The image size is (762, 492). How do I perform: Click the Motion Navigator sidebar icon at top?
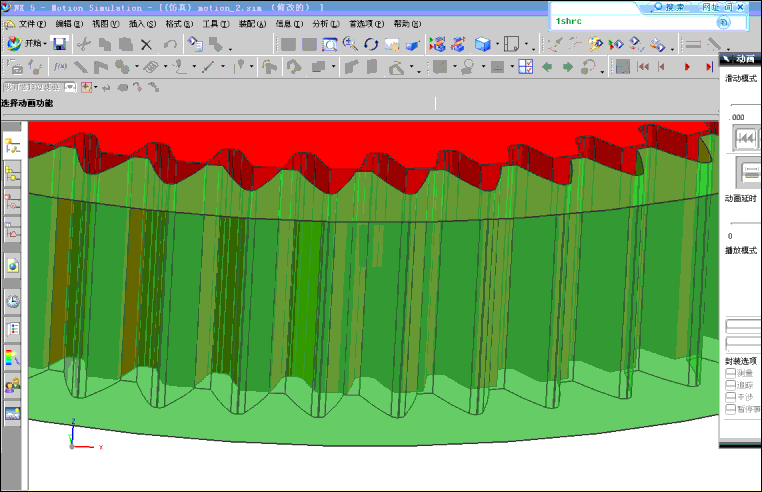tap(12, 146)
